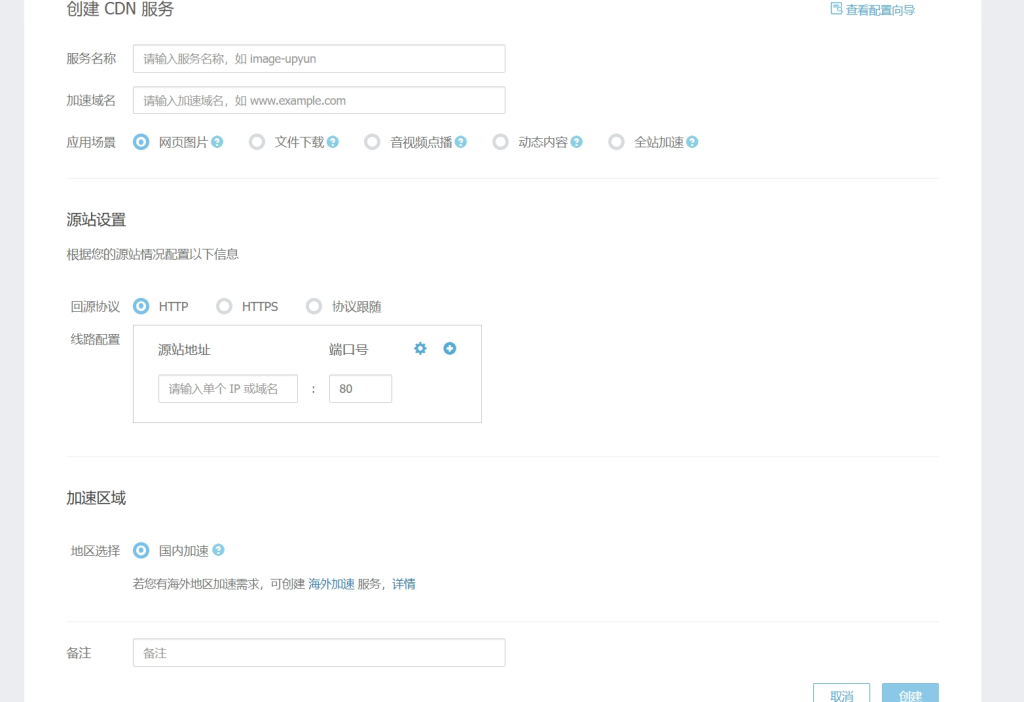The height and width of the screenshot is (702, 1024).
Task: Add a new origin address with plus icon
Action: (450, 348)
